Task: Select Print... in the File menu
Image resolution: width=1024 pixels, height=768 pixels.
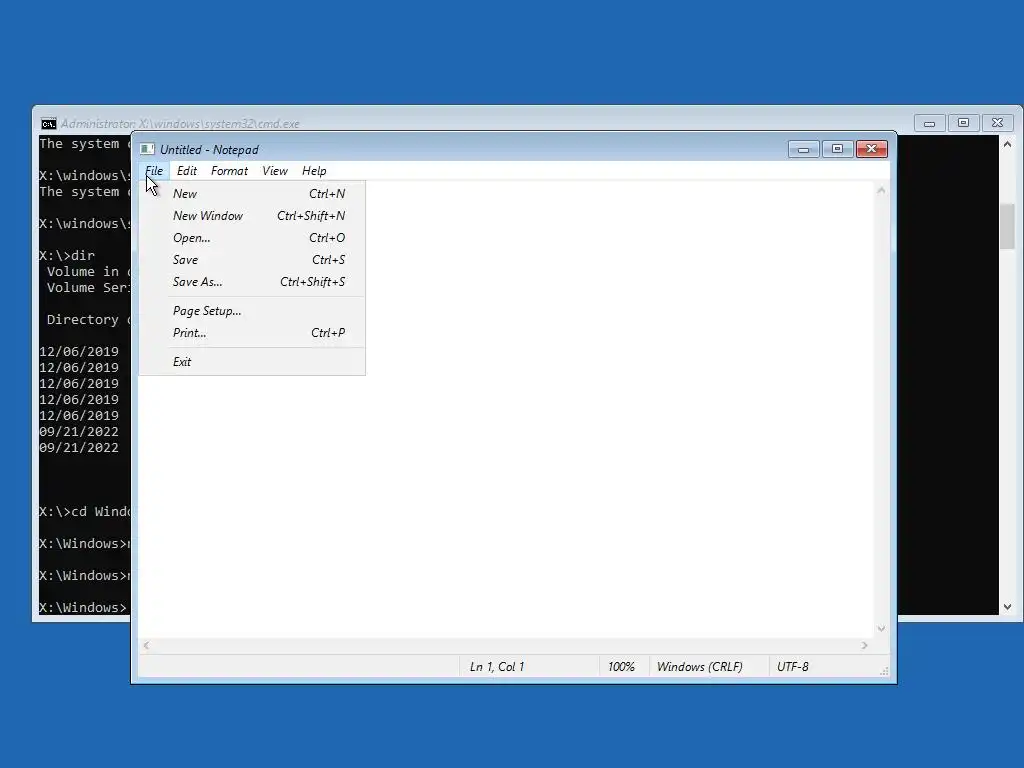Action: pyautogui.click(x=252, y=333)
